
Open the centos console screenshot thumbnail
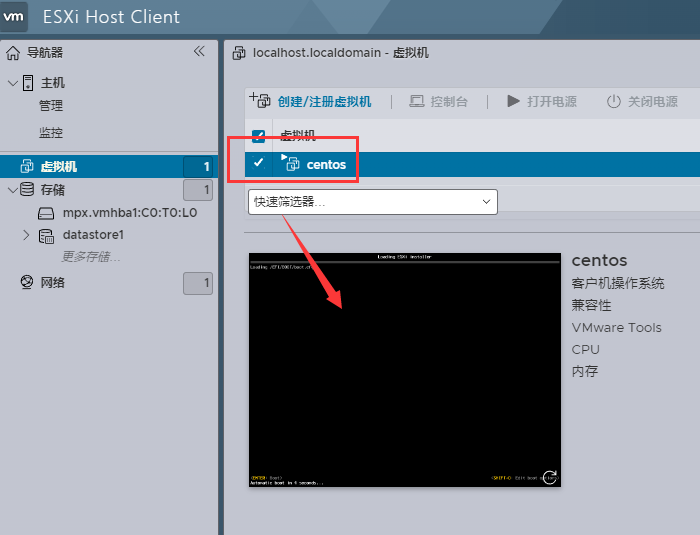point(404,370)
